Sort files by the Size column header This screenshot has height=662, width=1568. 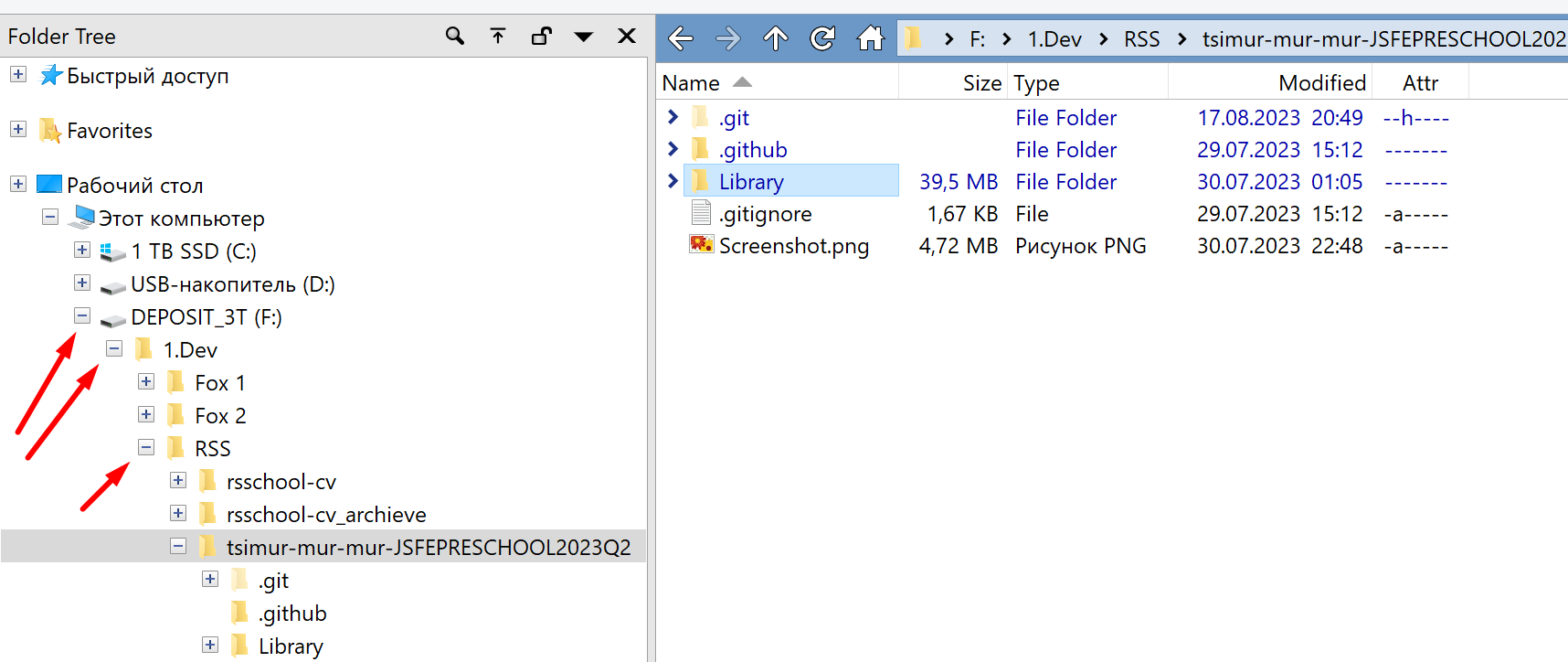tap(981, 83)
